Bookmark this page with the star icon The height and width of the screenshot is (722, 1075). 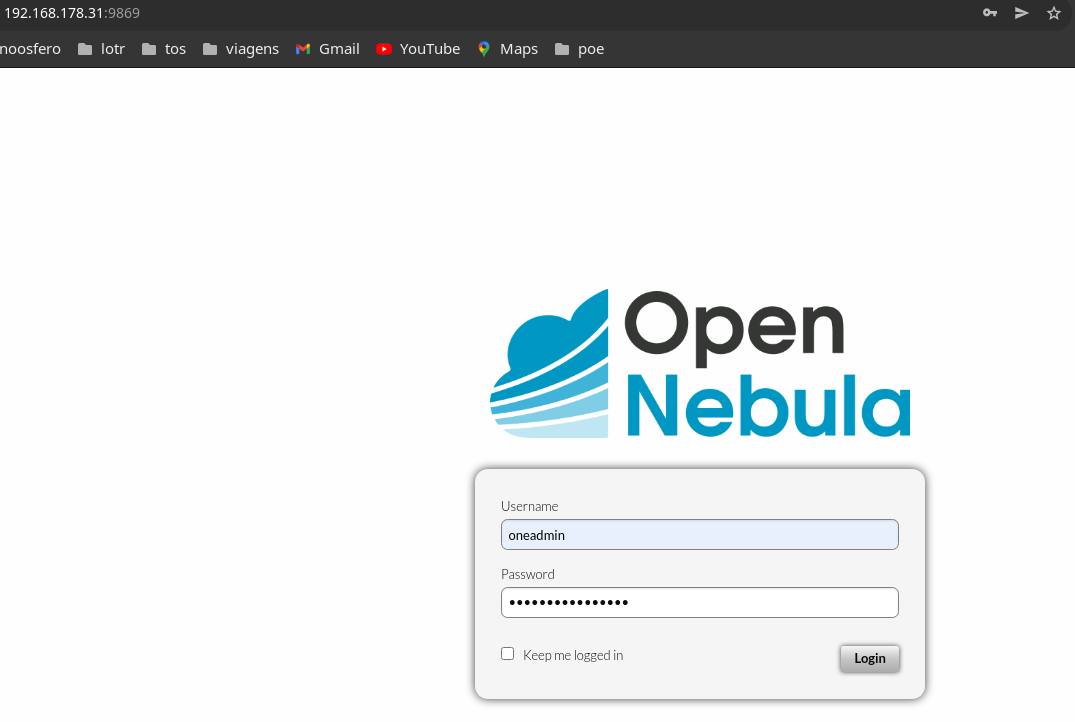click(1054, 13)
